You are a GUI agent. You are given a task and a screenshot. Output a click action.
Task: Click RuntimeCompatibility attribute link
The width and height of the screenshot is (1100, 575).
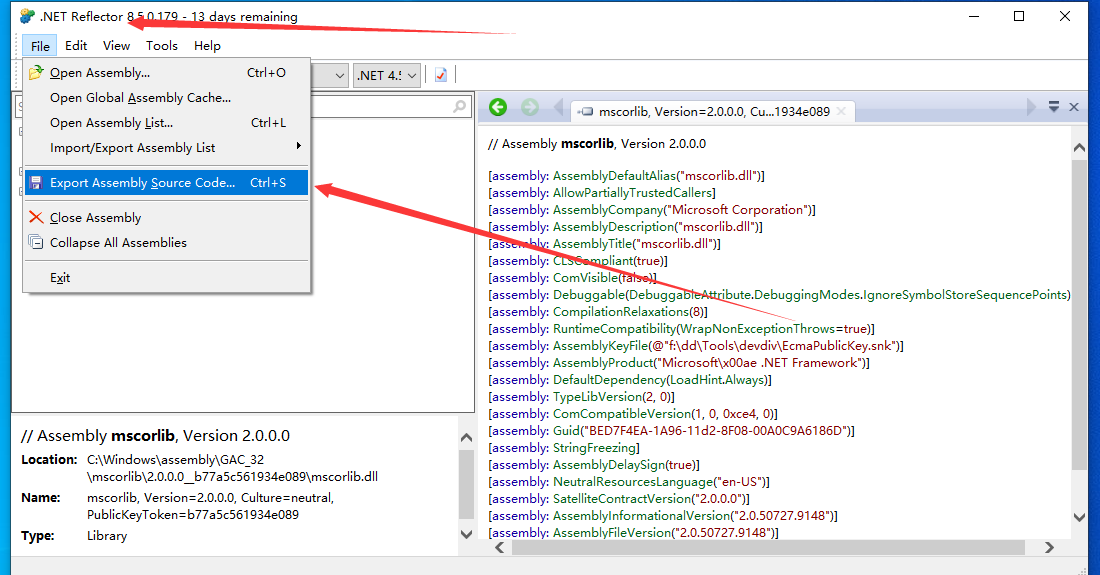coord(615,329)
